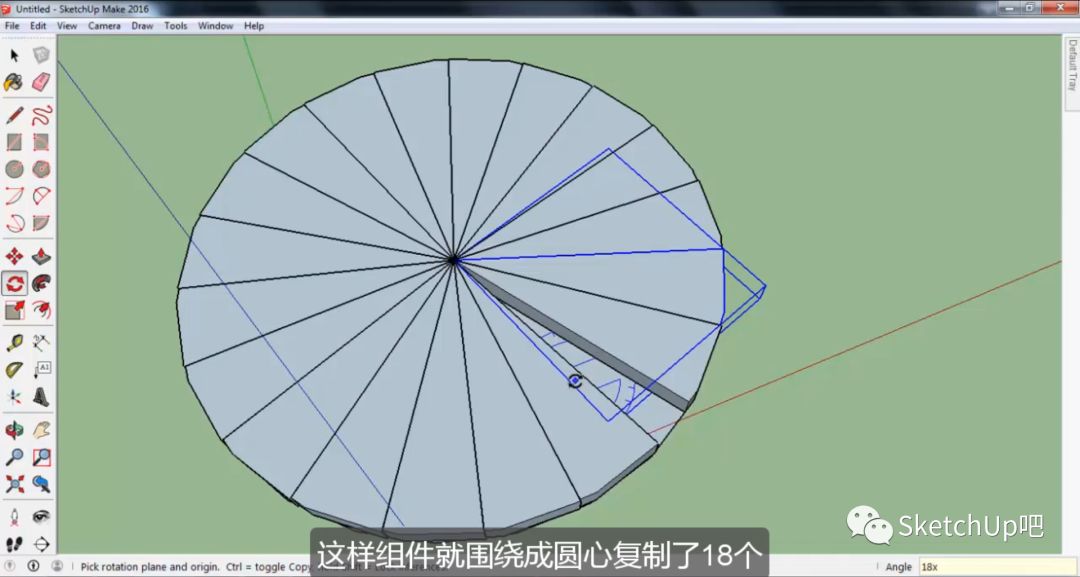Open the Draw menu
The height and width of the screenshot is (577, 1080).
pyautogui.click(x=142, y=25)
